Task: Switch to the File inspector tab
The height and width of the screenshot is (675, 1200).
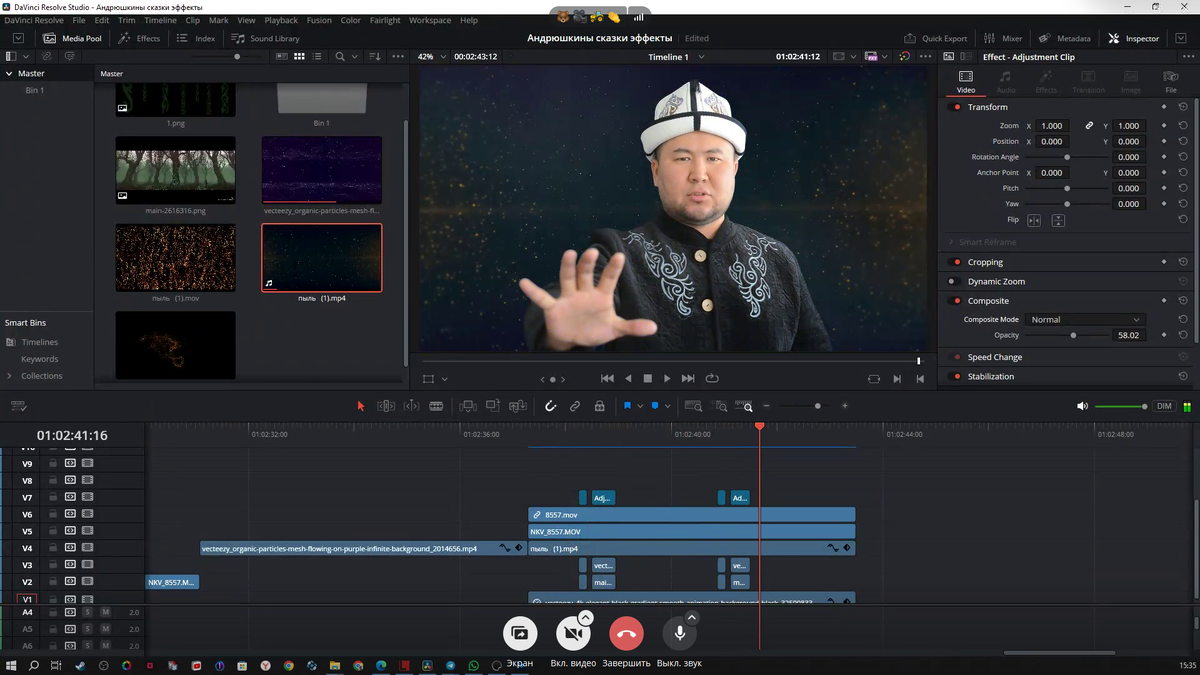Action: 1170,81
